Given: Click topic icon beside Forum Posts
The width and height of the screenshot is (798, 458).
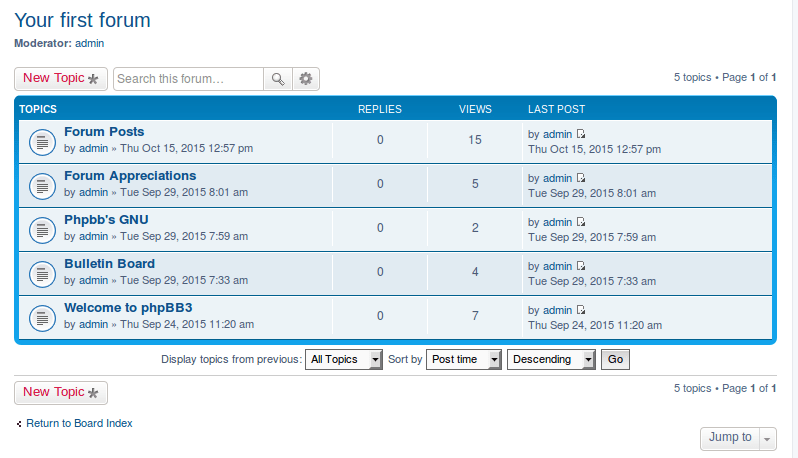Looking at the screenshot, I should 41,142.
